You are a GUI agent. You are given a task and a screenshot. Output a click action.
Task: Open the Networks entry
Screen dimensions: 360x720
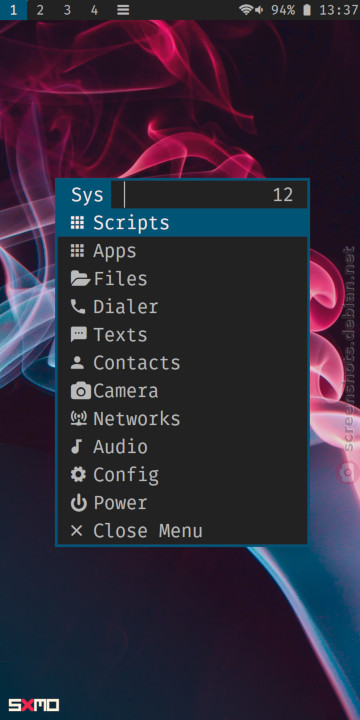(x=182, y=419)
